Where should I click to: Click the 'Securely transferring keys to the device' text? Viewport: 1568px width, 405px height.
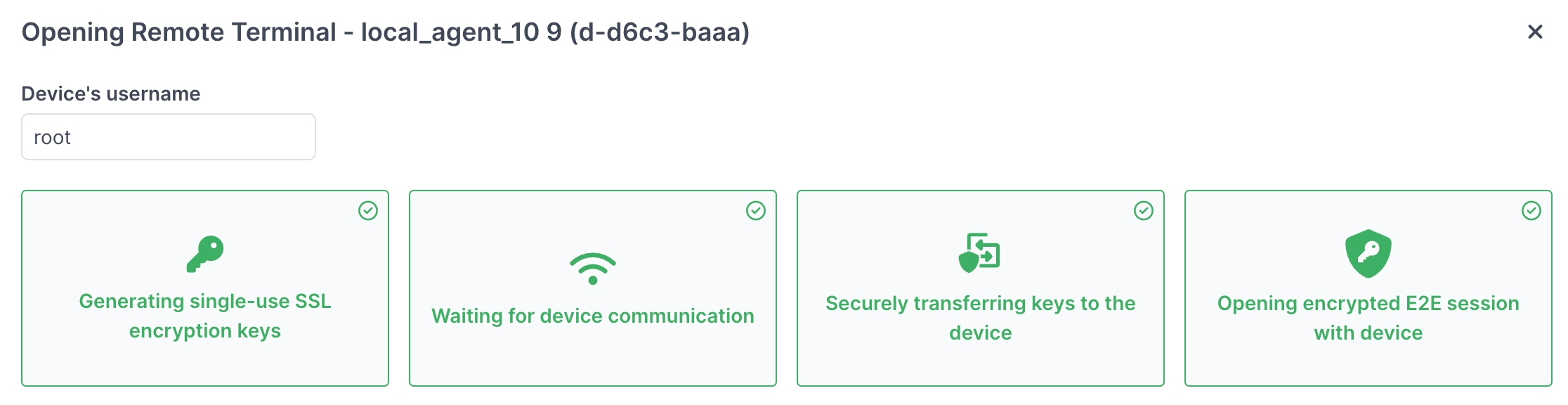981,318
